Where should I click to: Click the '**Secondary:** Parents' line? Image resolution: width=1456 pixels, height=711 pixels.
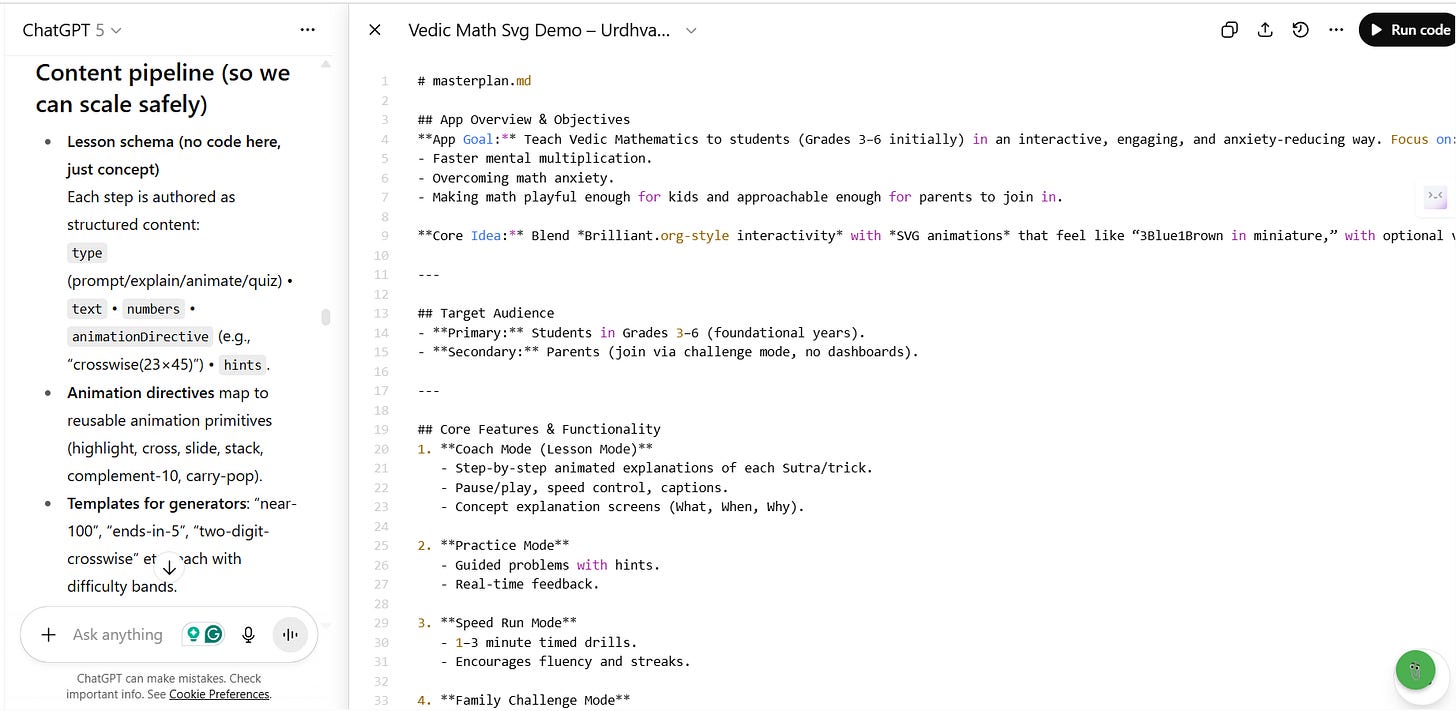[x=667, y=352]
